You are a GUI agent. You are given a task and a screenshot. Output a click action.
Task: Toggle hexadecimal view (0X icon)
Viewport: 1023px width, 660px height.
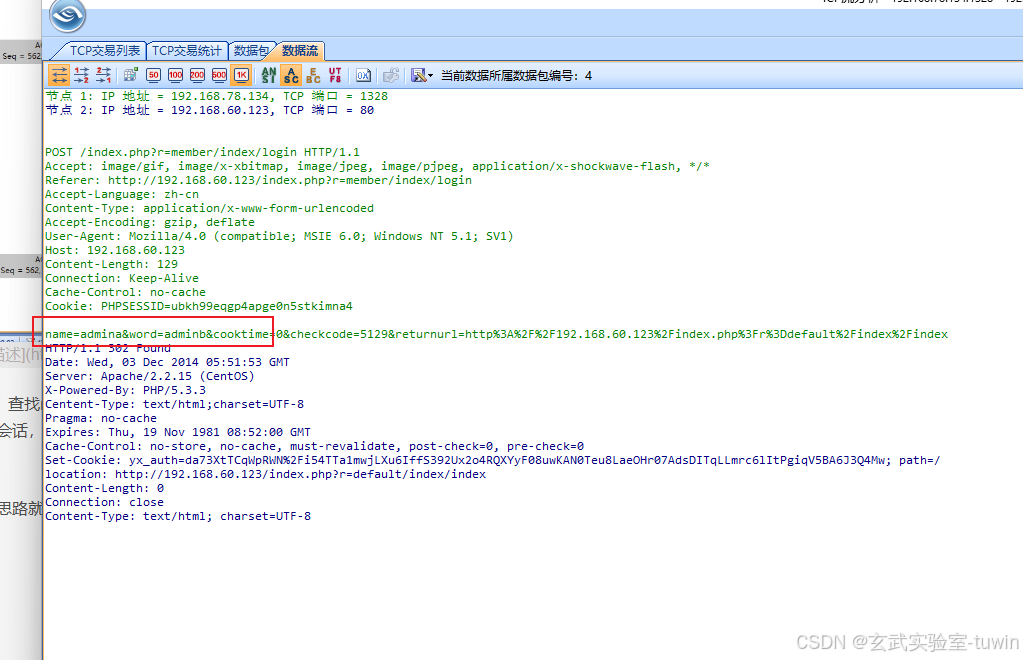tap(363, 76)
